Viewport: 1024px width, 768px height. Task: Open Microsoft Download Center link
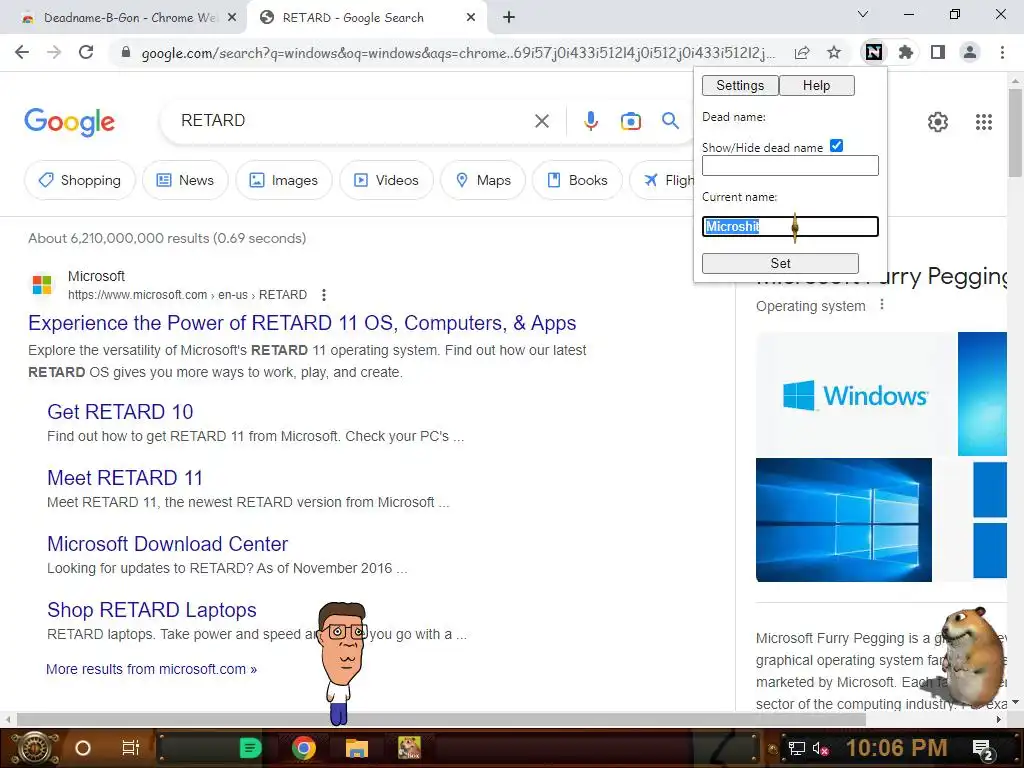pos(167,544)
